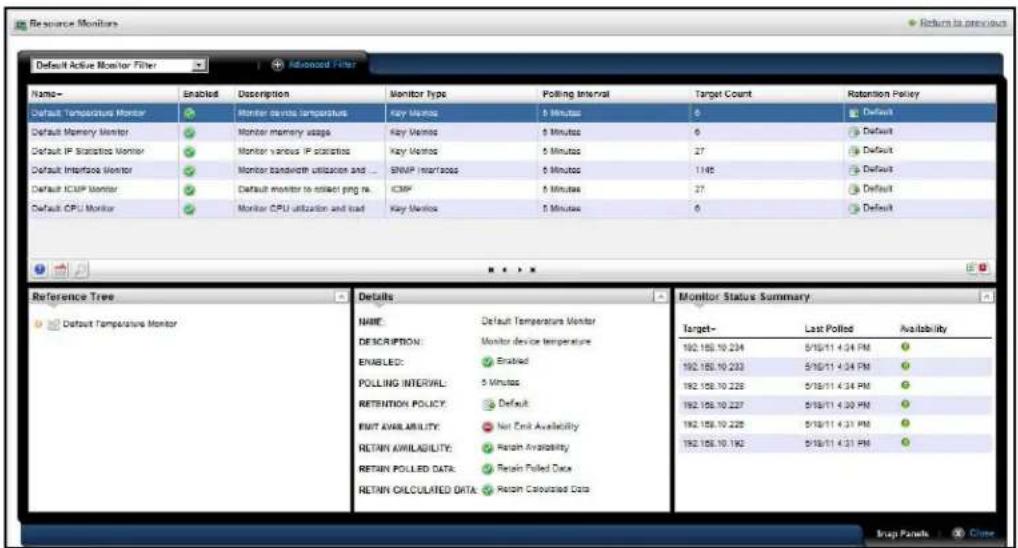Sort by Enabled column header
The width and height of the screenshot is (1018, 548).
coord(201,94)
